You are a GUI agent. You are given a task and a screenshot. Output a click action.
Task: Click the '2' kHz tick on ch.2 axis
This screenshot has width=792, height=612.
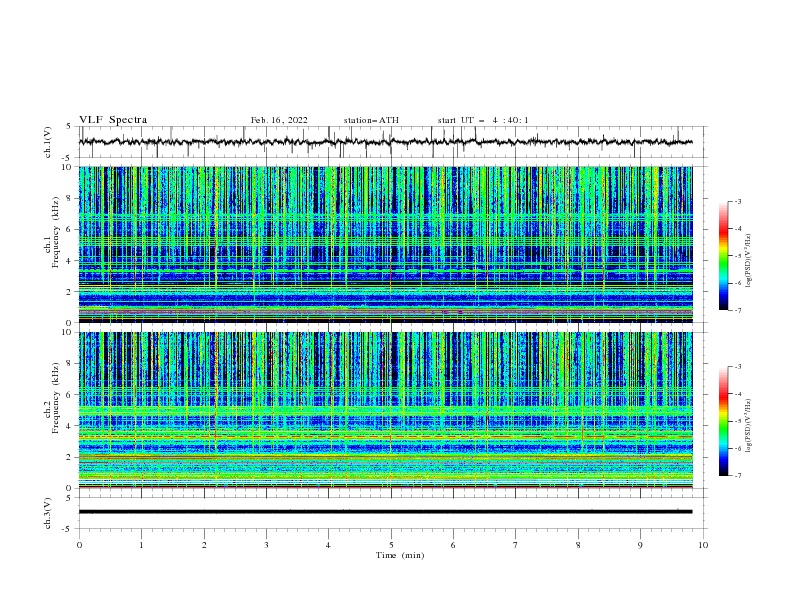pyautogui.click(x=69, y=457)
